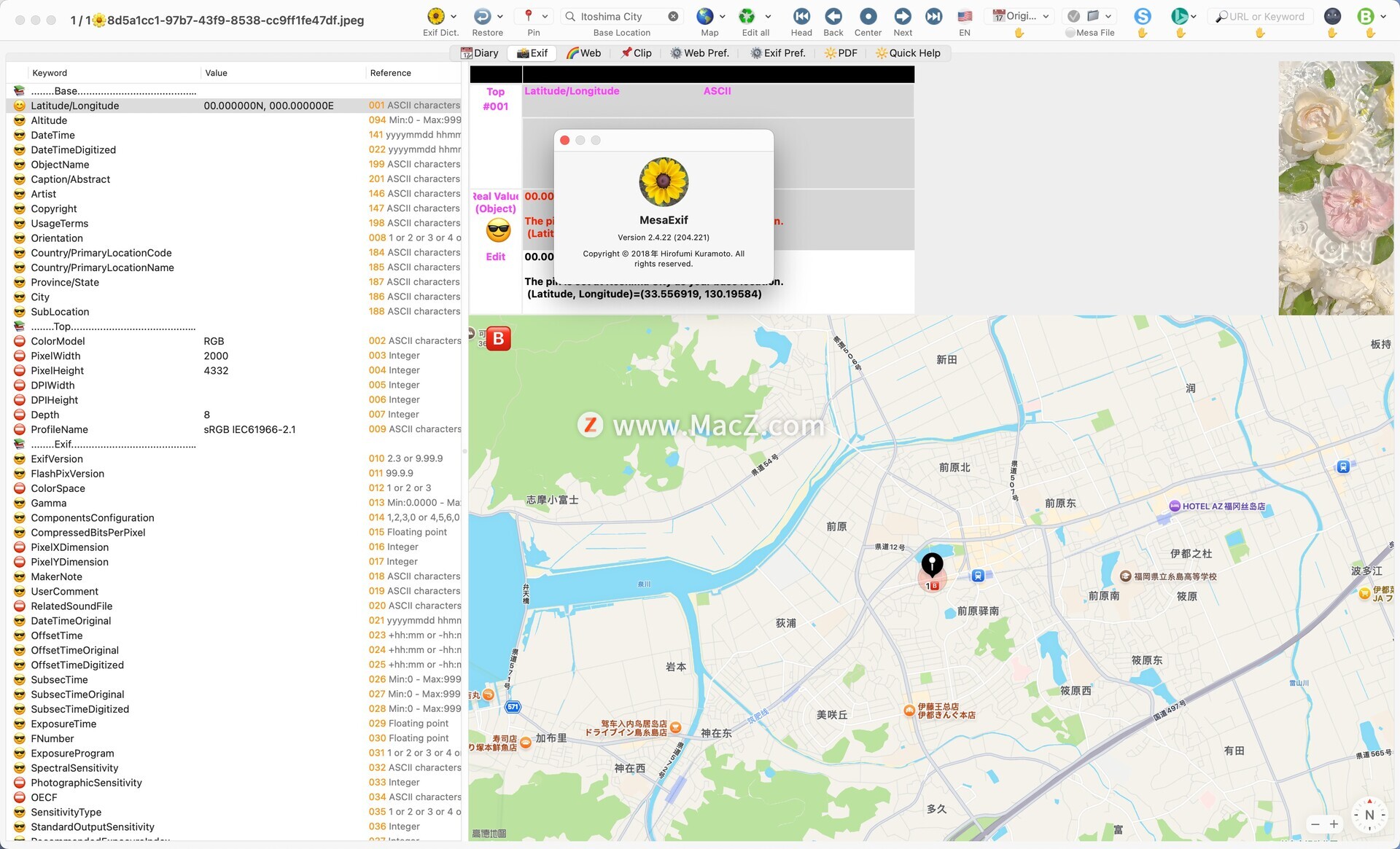Open Pin dropdown arrow
Image resolution: width=1400 pixels, height=849 pixels.
coord(545,16)
